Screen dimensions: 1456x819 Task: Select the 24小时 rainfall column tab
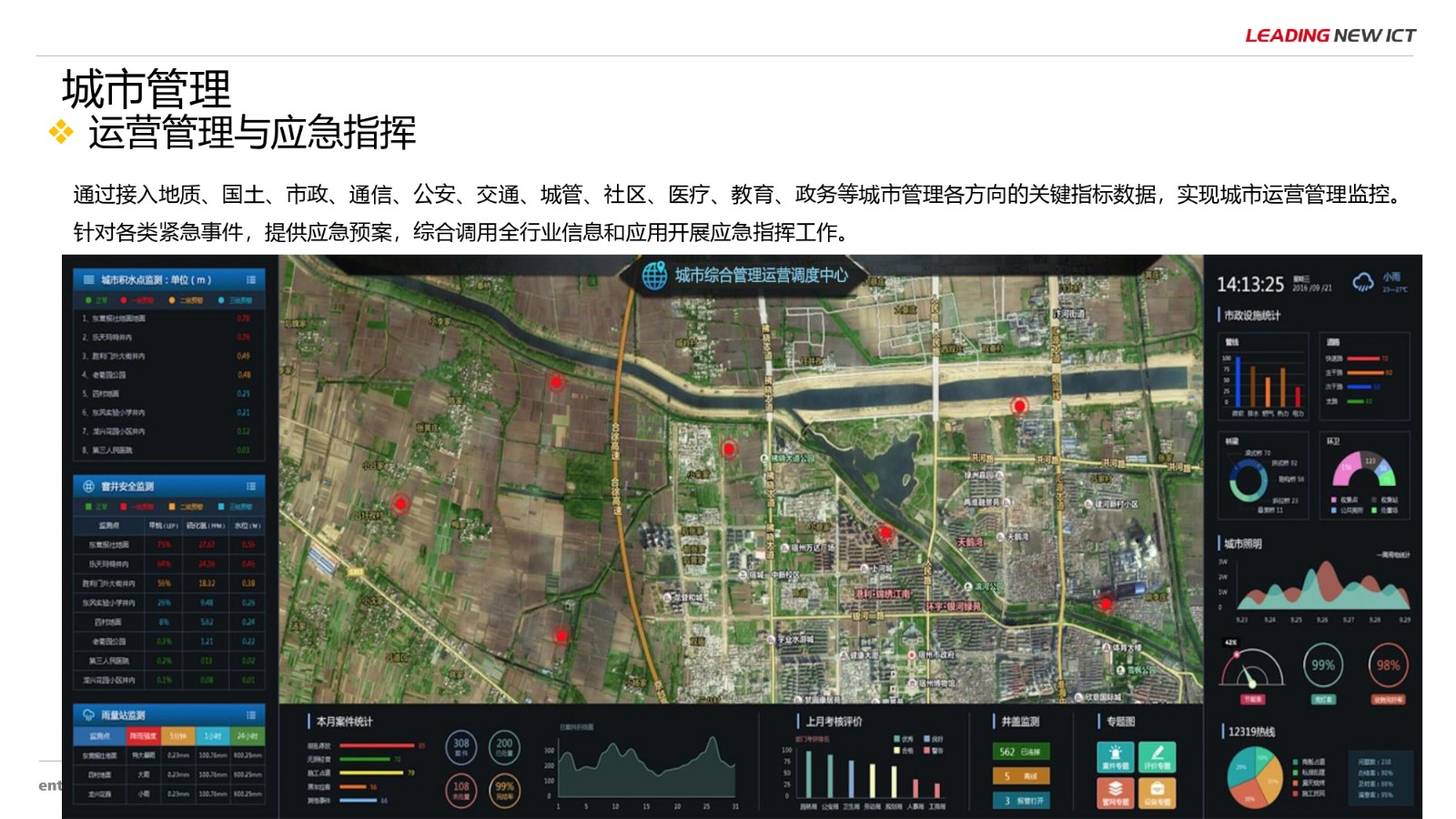pos(247,735)
